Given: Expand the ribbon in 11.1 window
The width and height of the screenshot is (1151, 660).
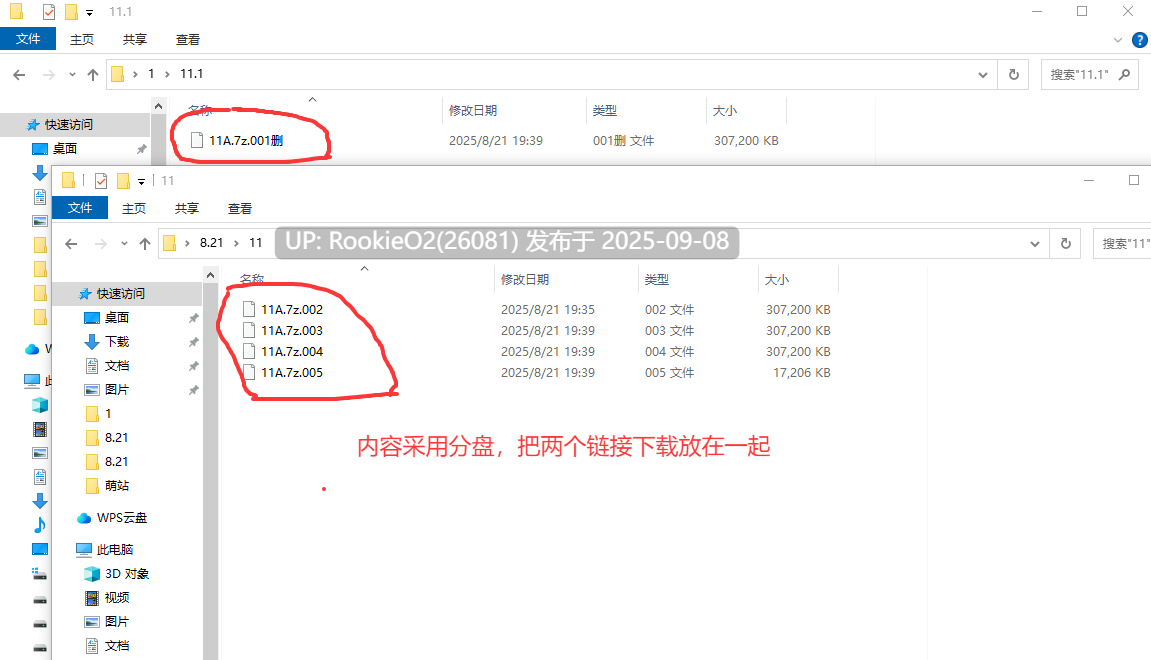Looking at the screenshot, I should coord(1118,40).
